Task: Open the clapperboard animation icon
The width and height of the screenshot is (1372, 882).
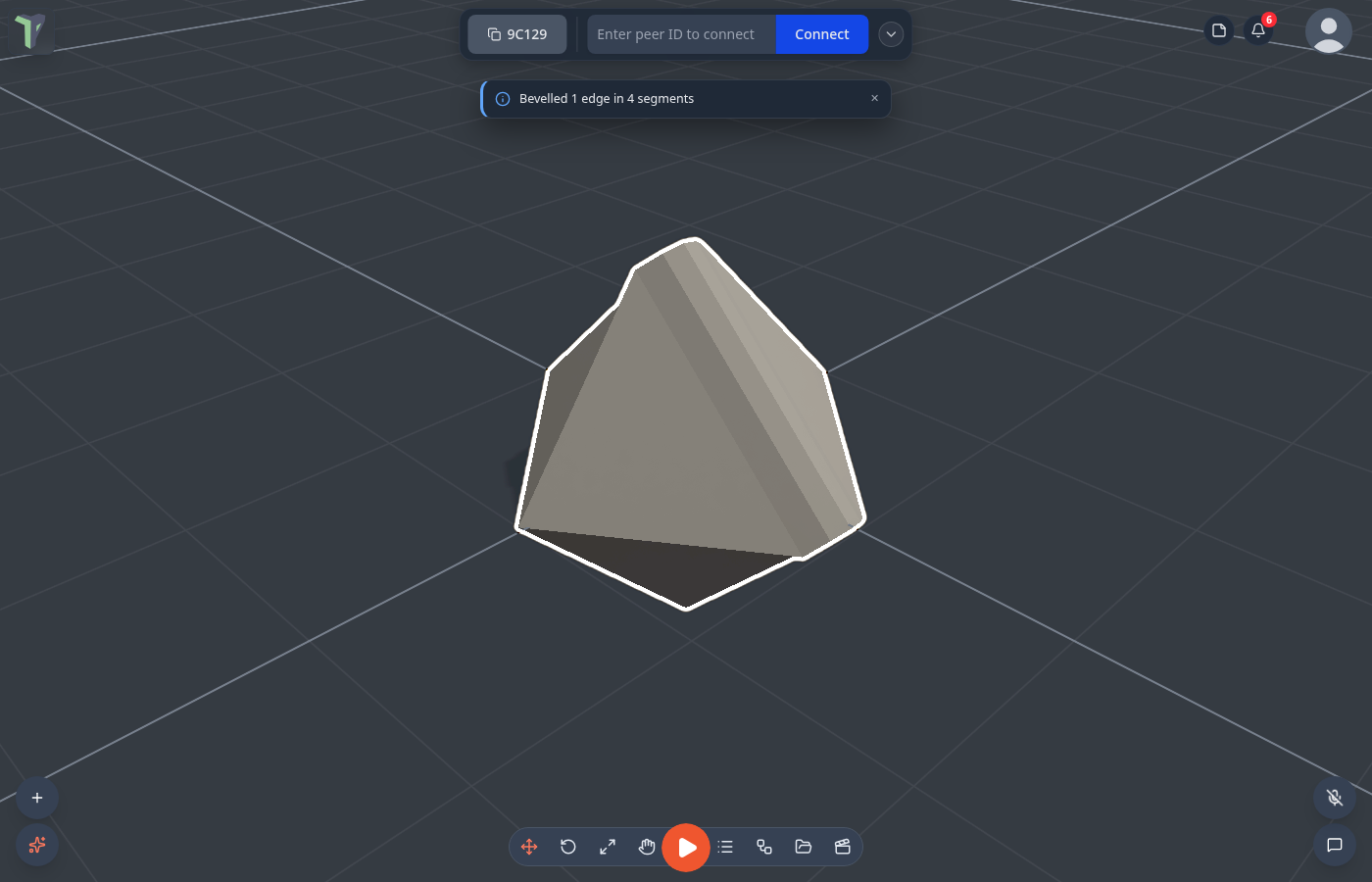Action: tap(843, 847)
